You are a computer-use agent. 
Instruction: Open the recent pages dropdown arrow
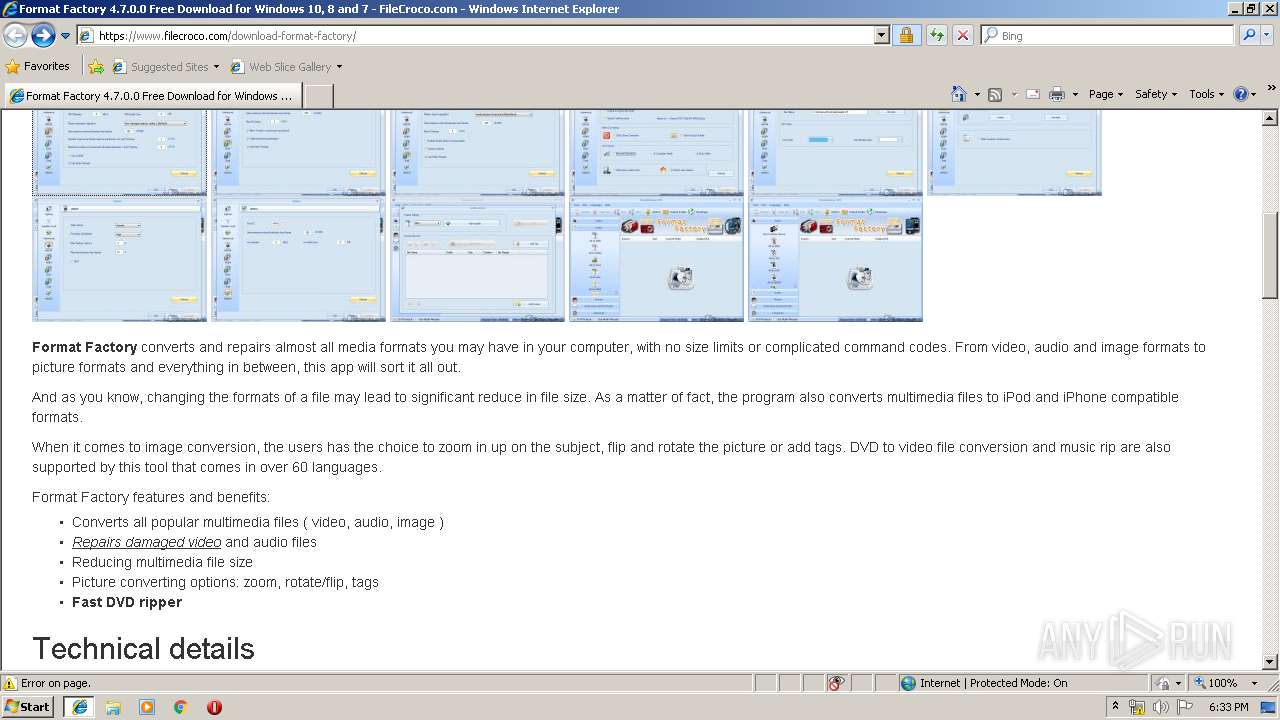pos(66,36)
